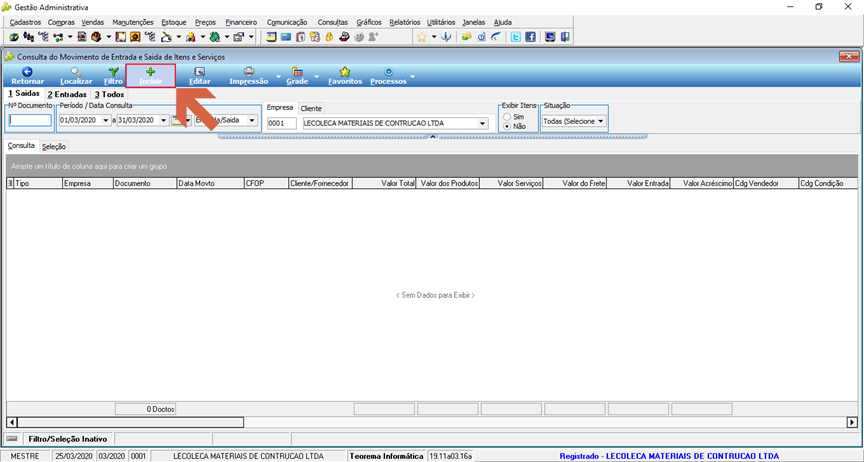The height and width of the screenshot is (462, 864).
Task: Expand the company name dropdown LECOLECA MATERIAIS
Action: (x=483, y=123)
